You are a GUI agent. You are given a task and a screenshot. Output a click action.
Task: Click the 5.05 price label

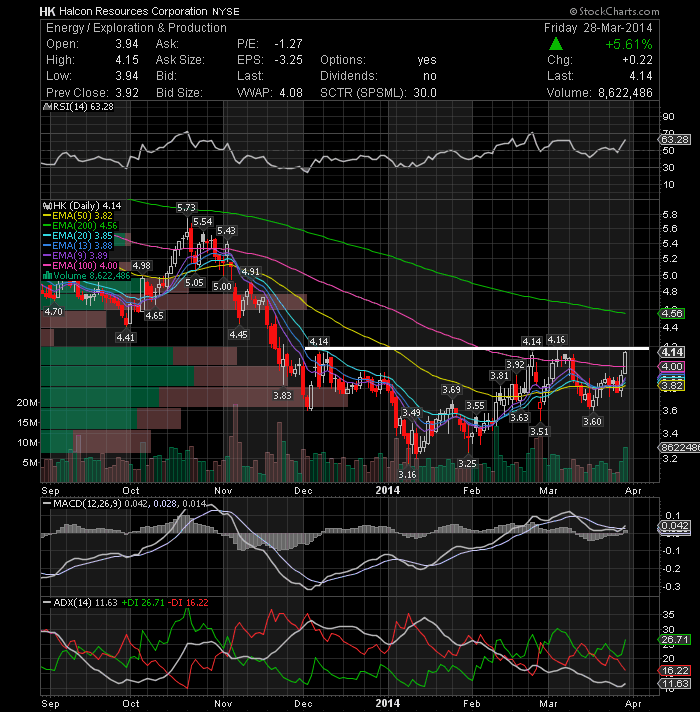(194, 282)
